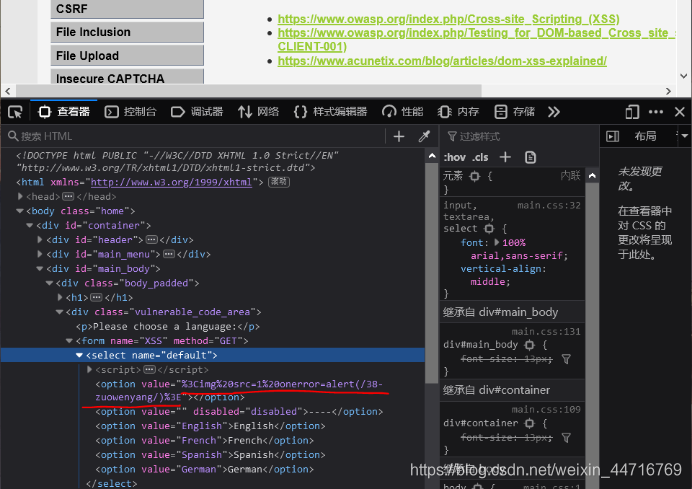Screen dimensions: 692x489
Task: Open the Layout (布局) sidebar tab
Action: (645, 136)
